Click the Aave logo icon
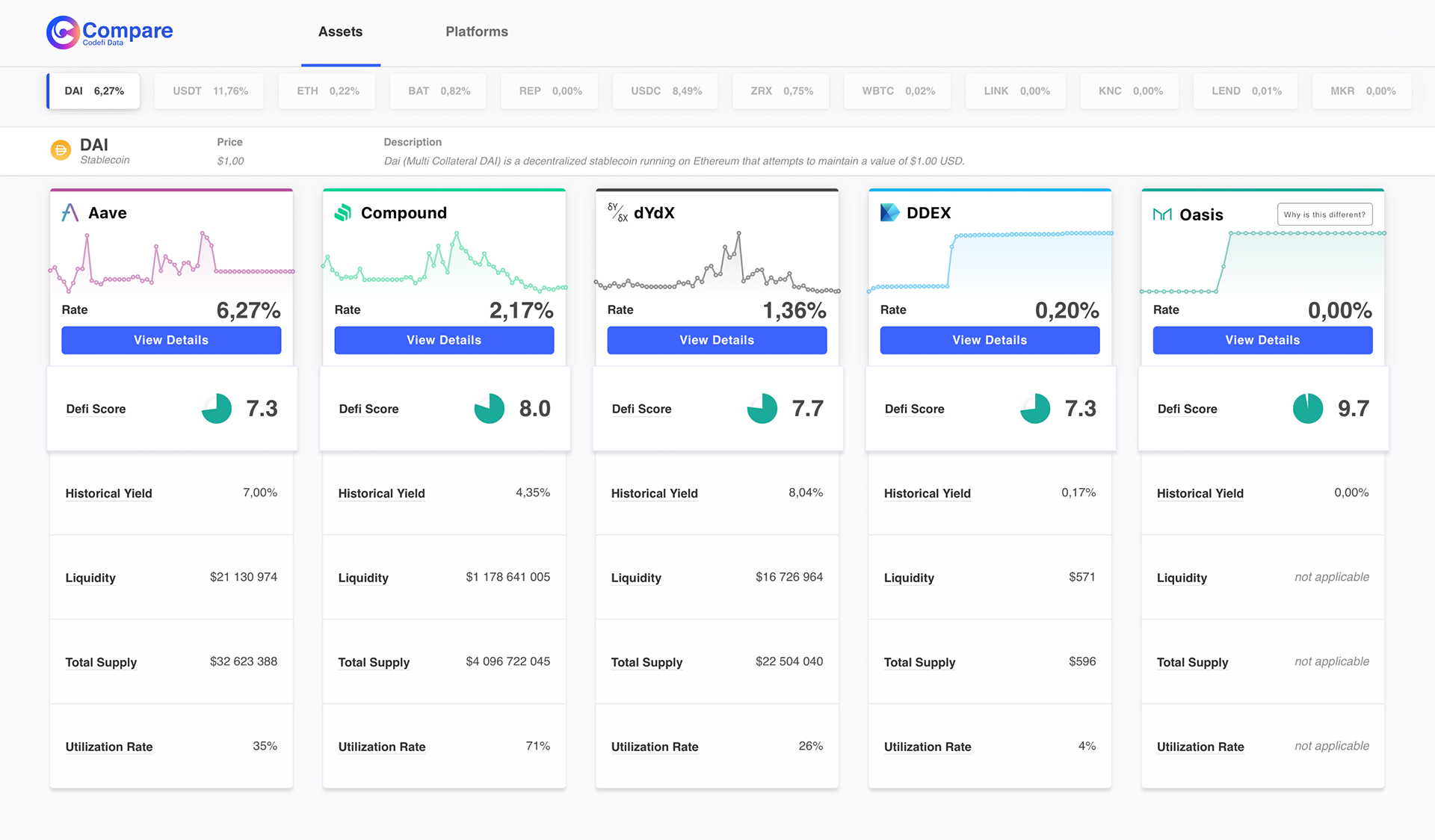Image resolution: width=1435 pixels, height=840 pixels. click(70, 213)
